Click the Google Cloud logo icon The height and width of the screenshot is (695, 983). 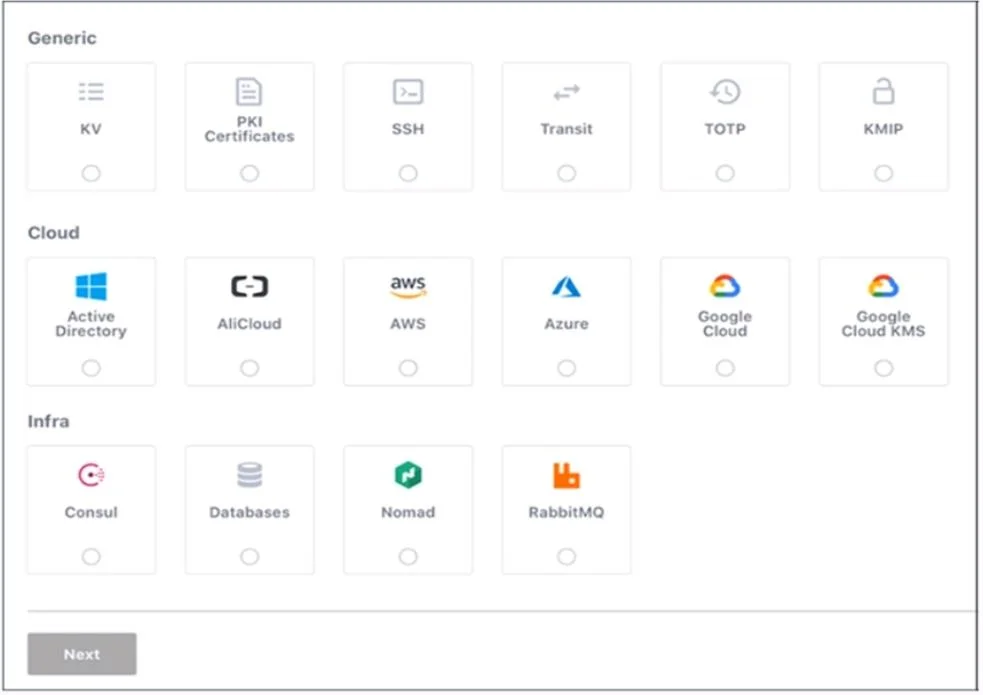(725, 286)
